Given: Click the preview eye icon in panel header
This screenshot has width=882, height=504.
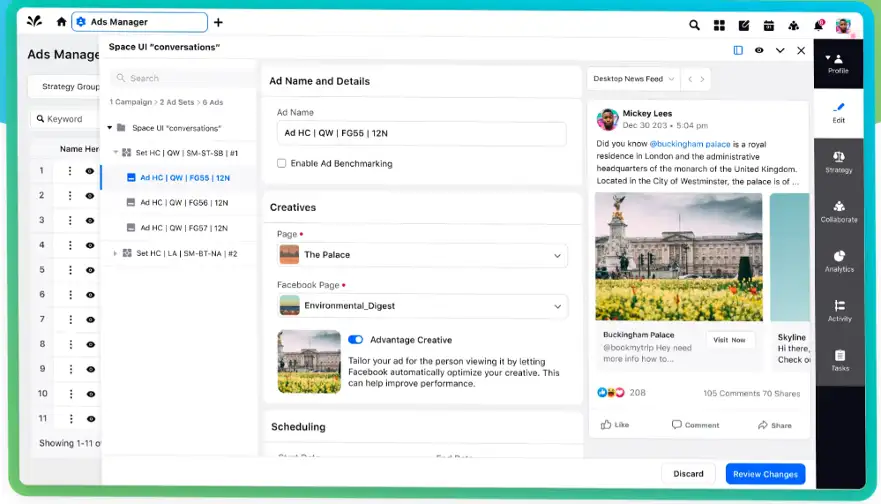Looking at the screenshot, I should click(759, 50).
